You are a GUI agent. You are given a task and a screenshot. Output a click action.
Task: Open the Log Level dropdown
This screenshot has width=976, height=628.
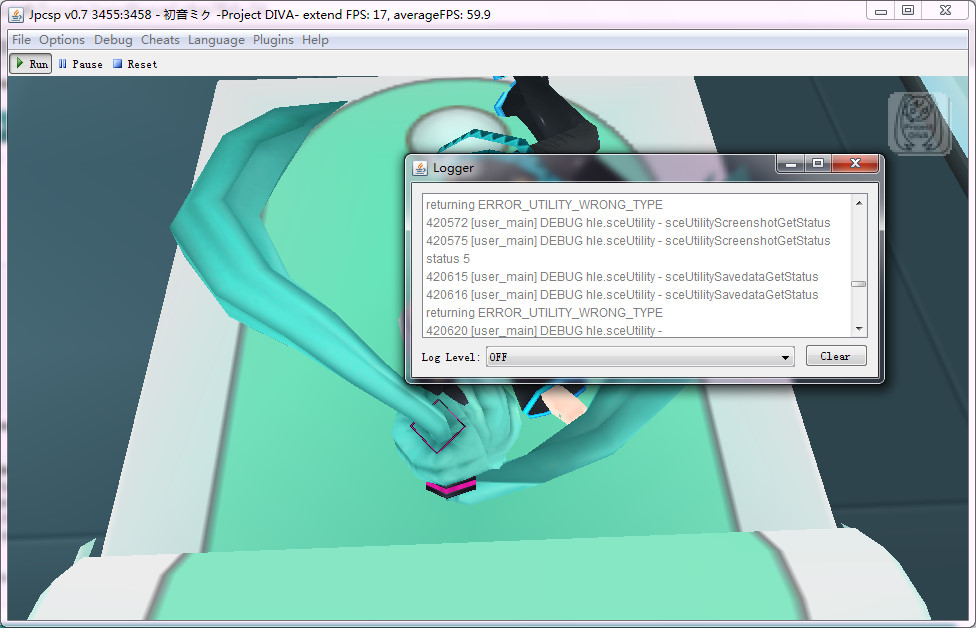tap(640, 357)
